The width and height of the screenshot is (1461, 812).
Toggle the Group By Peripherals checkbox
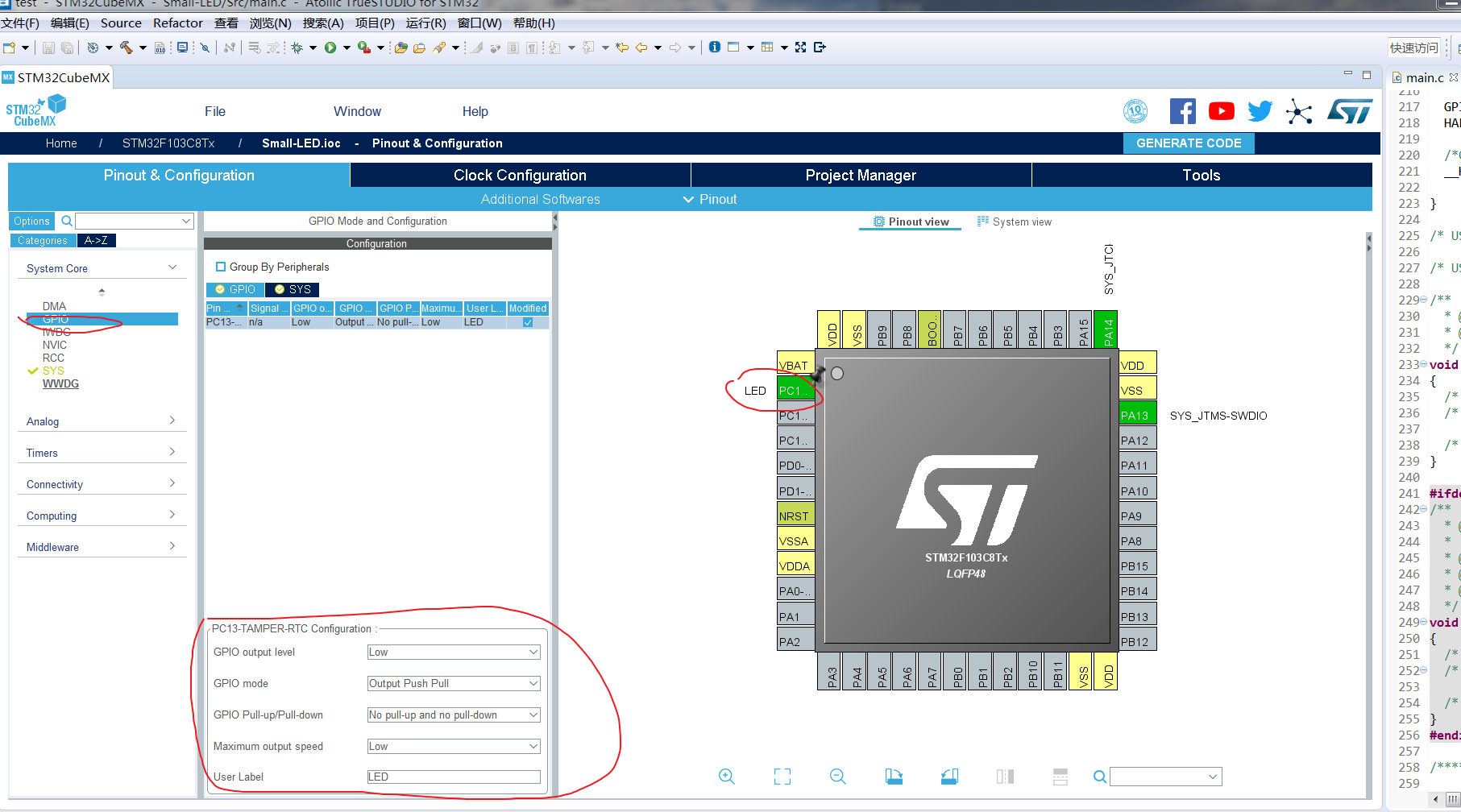click(221, 267)
